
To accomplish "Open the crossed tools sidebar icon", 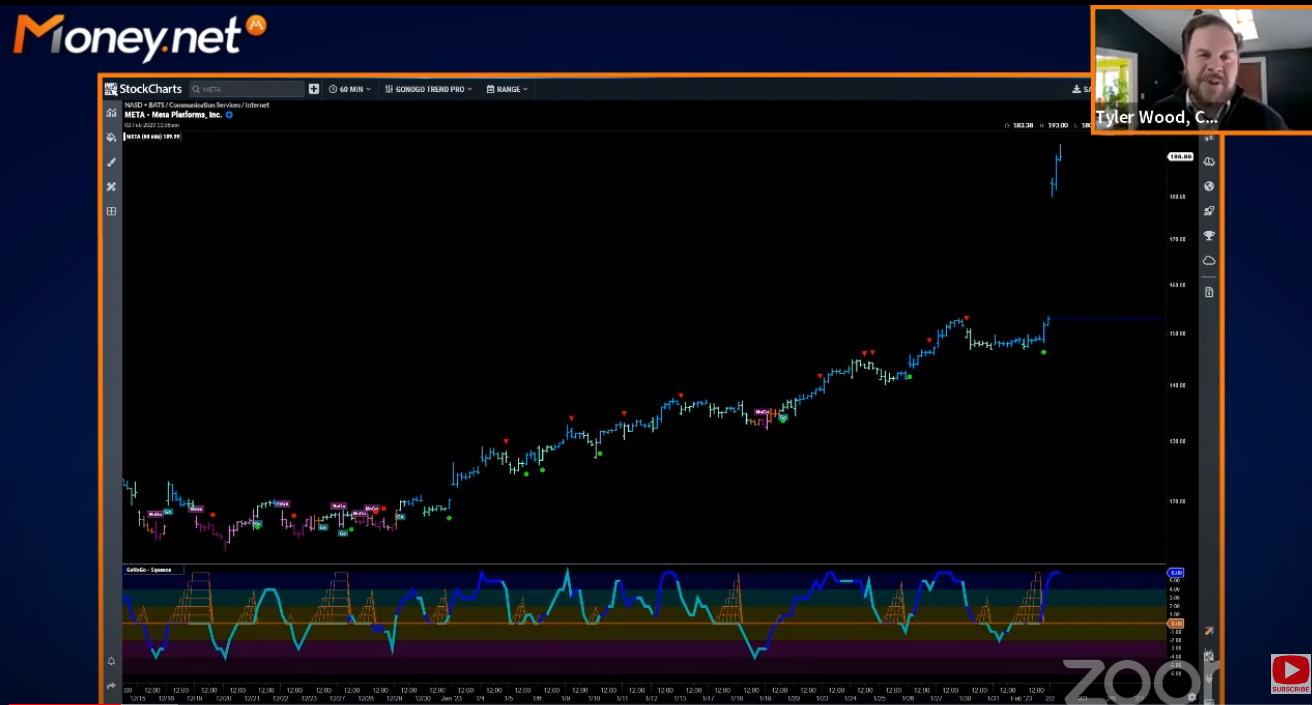I will pos(111,186).
